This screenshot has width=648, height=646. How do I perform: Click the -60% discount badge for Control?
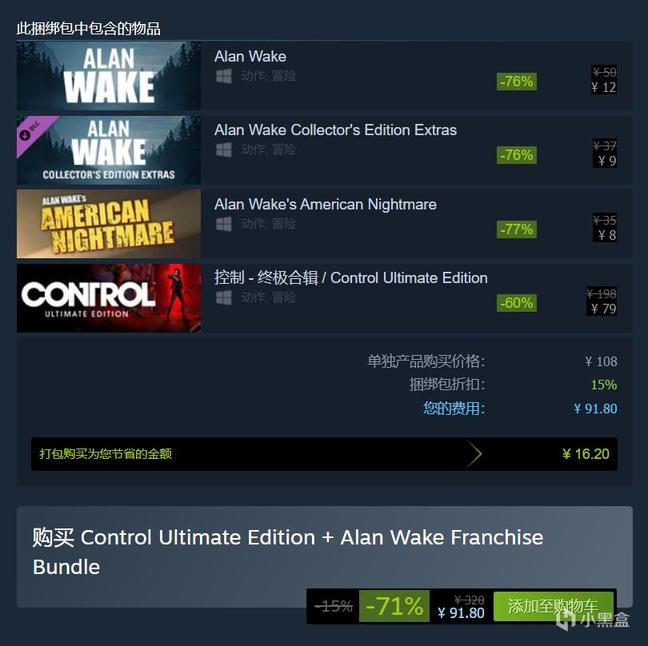[517, 303]
